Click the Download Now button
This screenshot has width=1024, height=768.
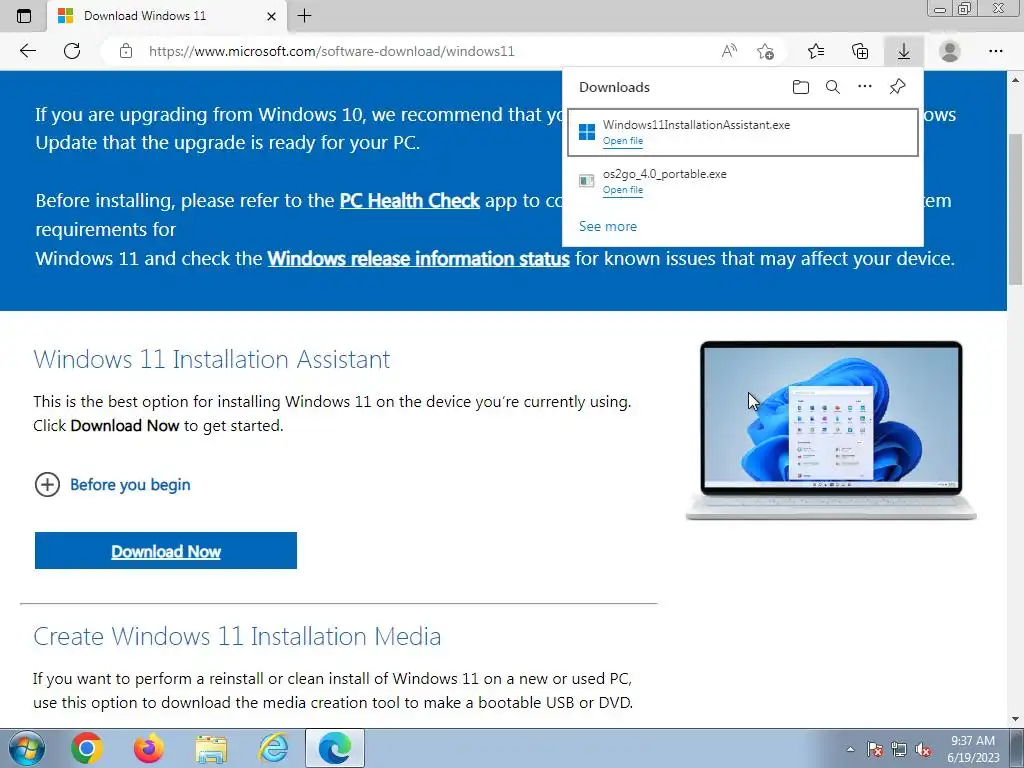coord(166,551)
